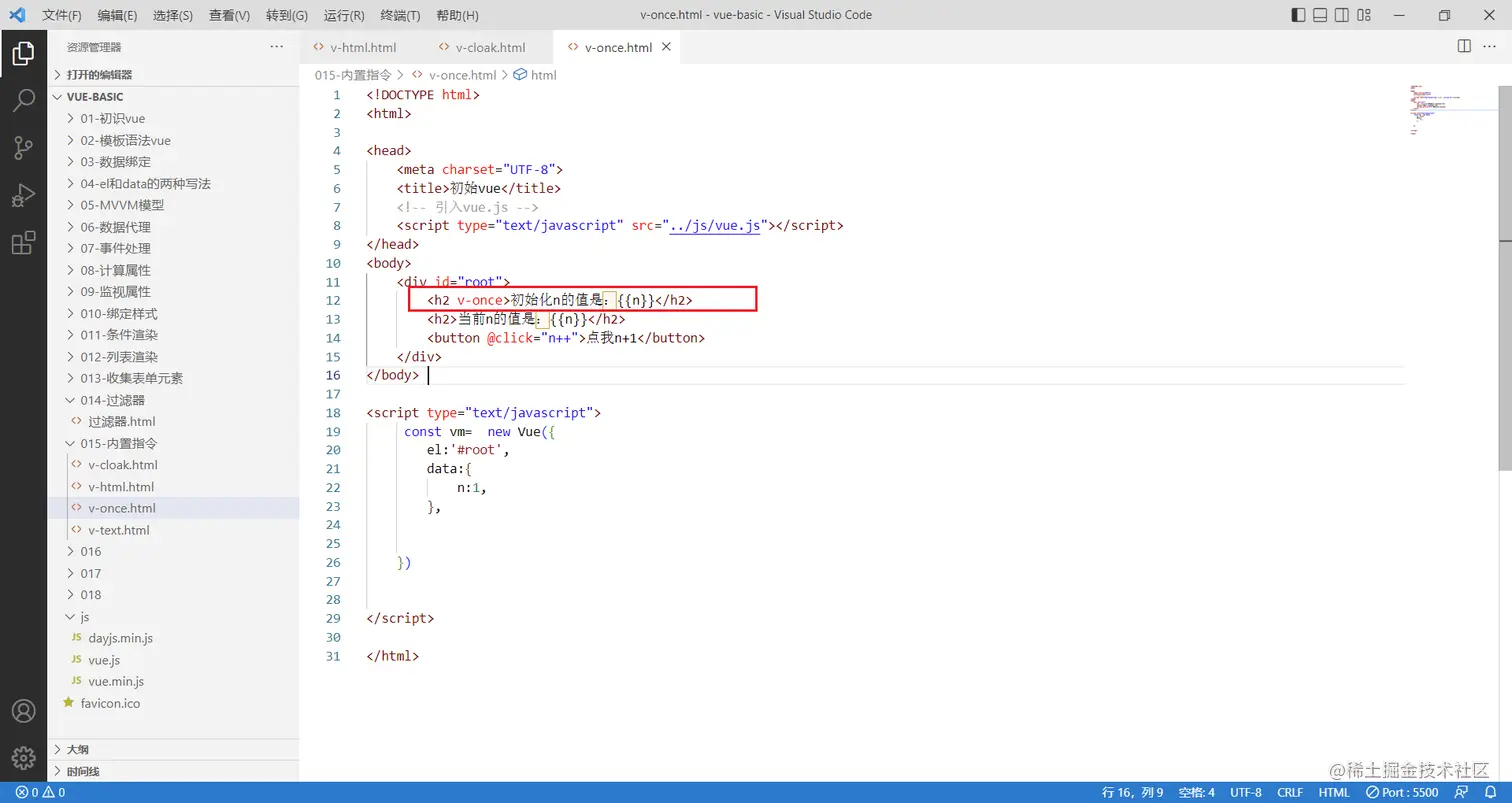Collapse js folder
This screenshot has width=1512, height=803.
174,617
